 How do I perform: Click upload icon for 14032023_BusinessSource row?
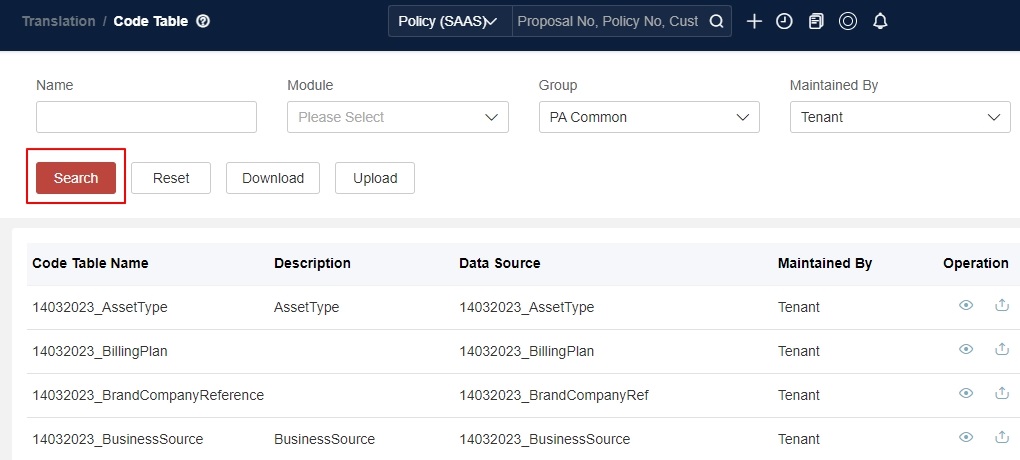[1001, 438]
